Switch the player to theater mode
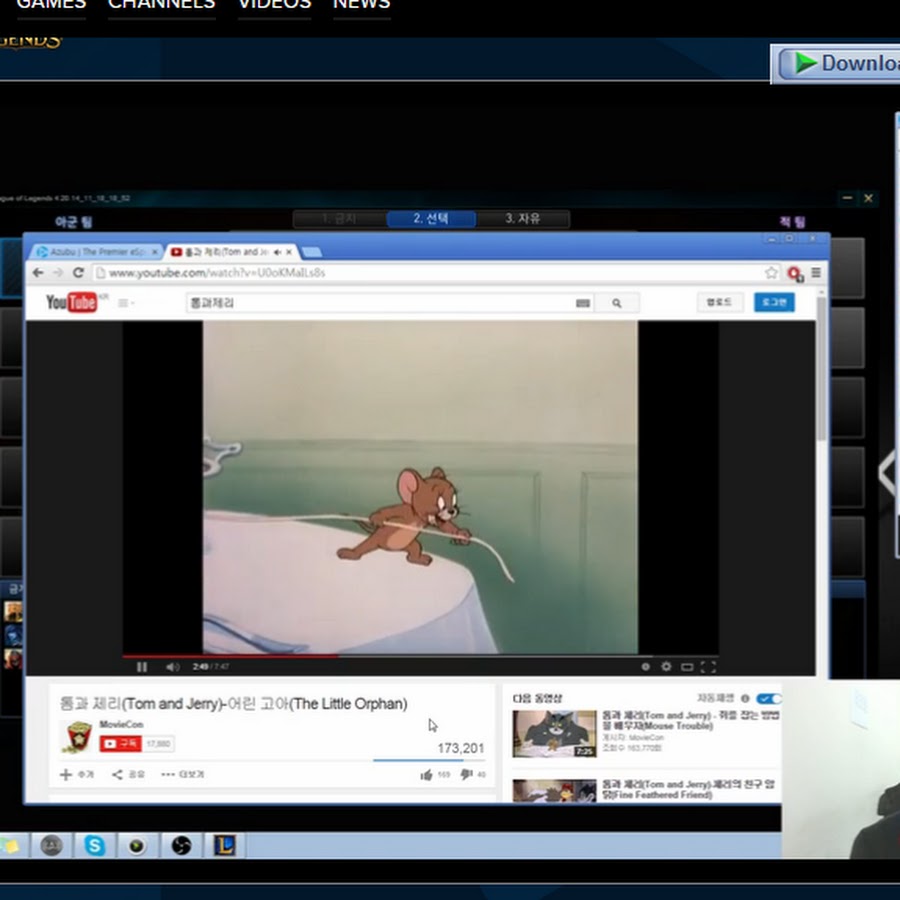The image size is (900, 900). click(x=687, y=666)
